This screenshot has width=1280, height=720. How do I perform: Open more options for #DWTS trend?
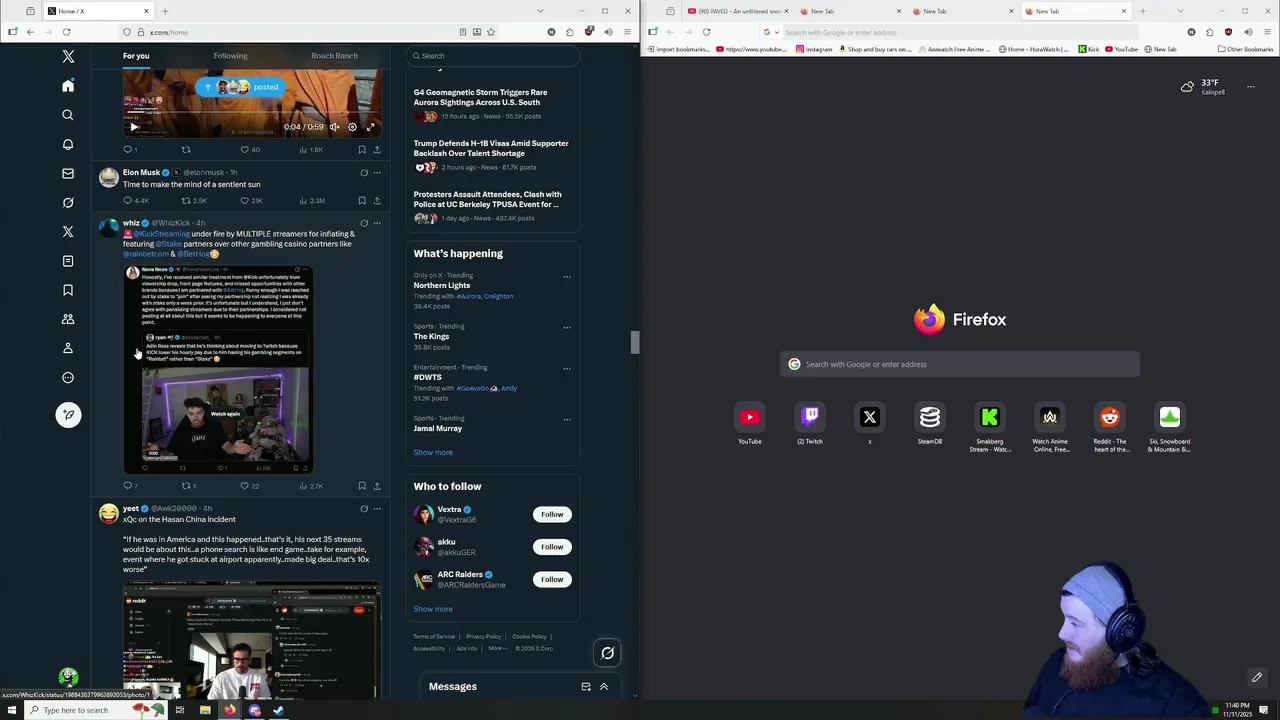click(x=567, y=369)
